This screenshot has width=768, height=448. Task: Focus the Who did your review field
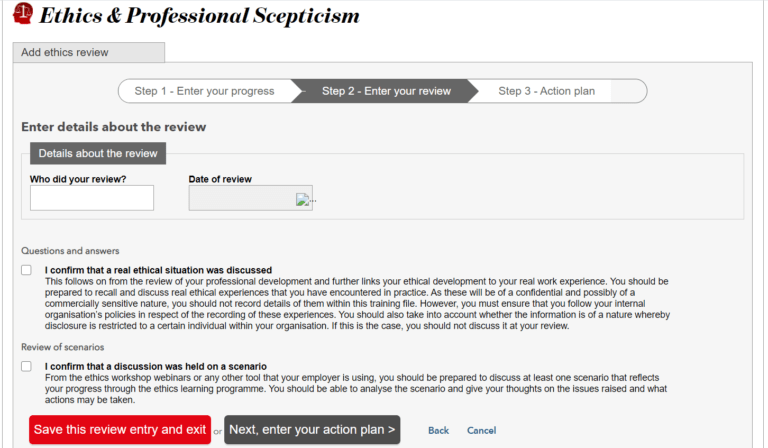92,198
